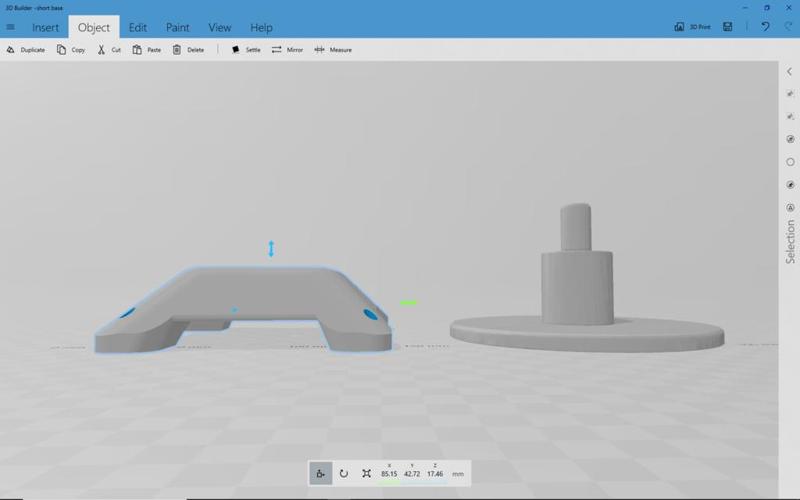Click the vertical Selection panel label

[790, 242]
